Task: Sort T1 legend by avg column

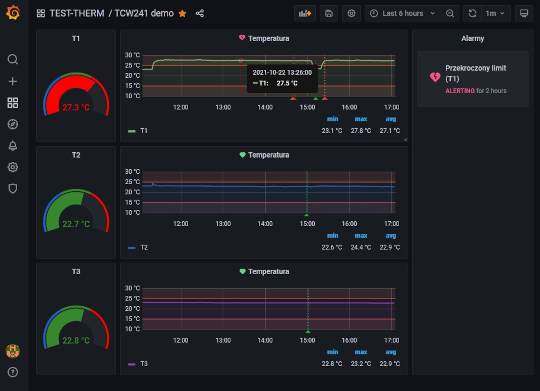Action: pyautogui.click(x=391, y=119)
